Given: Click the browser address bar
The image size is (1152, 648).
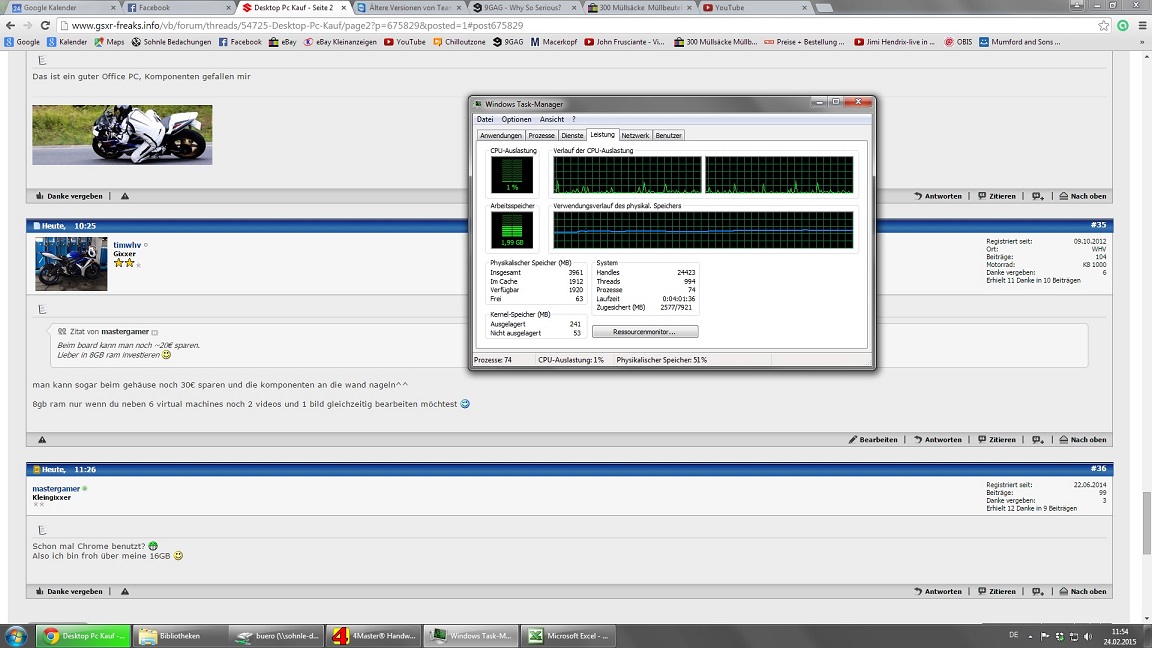Looking at the screenshot, I should (x=560, y=26).
